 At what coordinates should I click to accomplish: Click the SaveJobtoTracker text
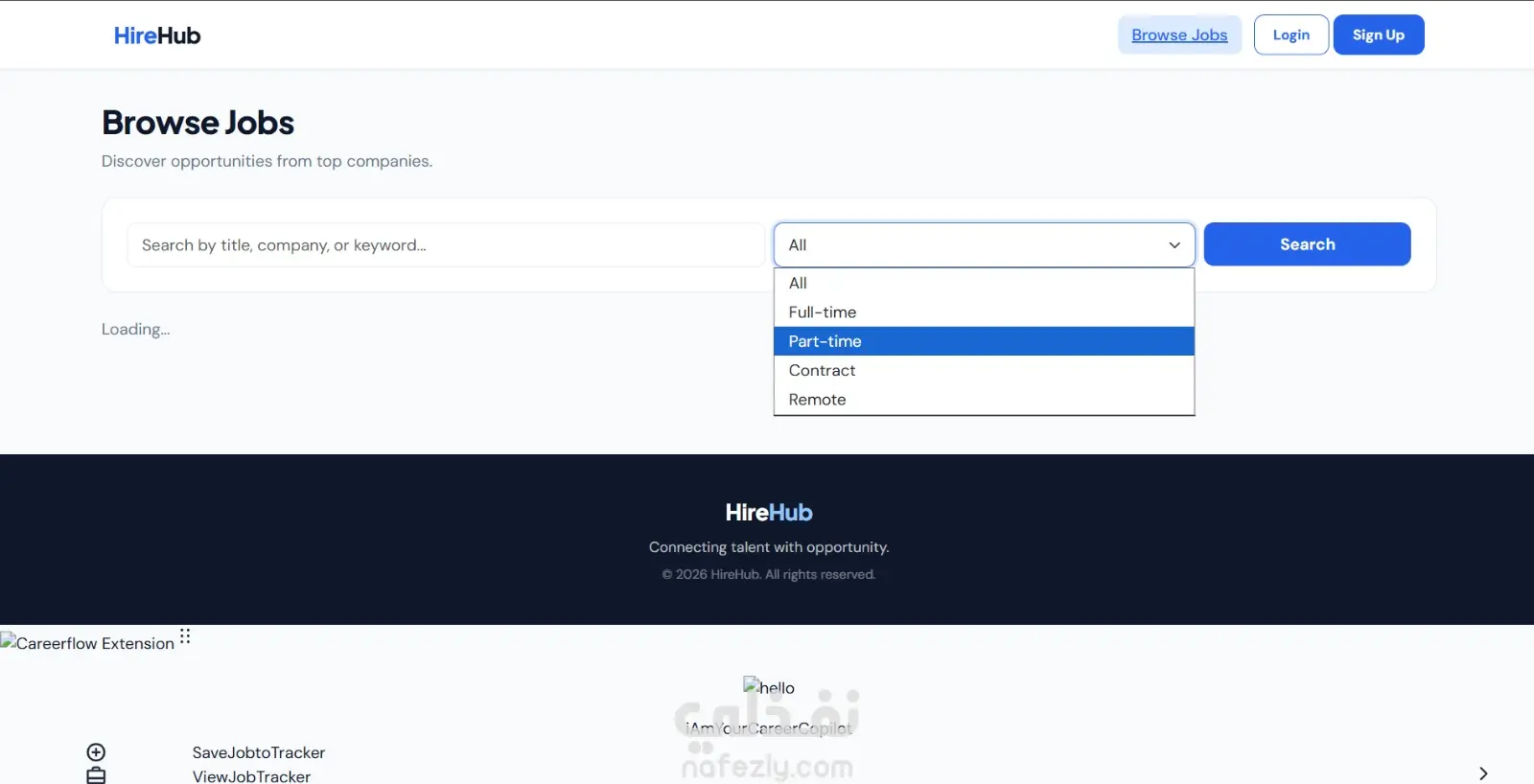coord(259,752)
